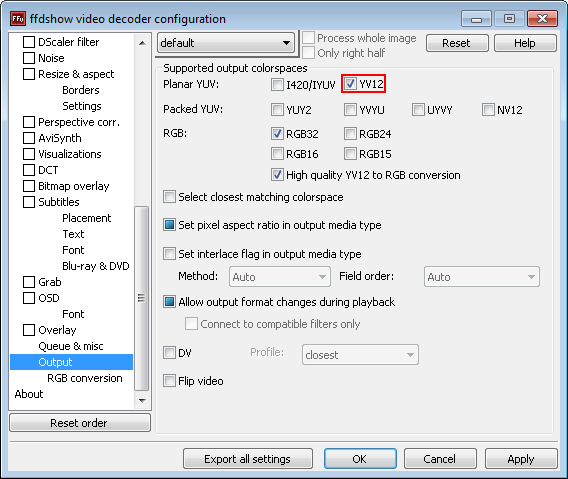Select the Output page in tree
Screen dimensions: 568x479
click(71, 362)
